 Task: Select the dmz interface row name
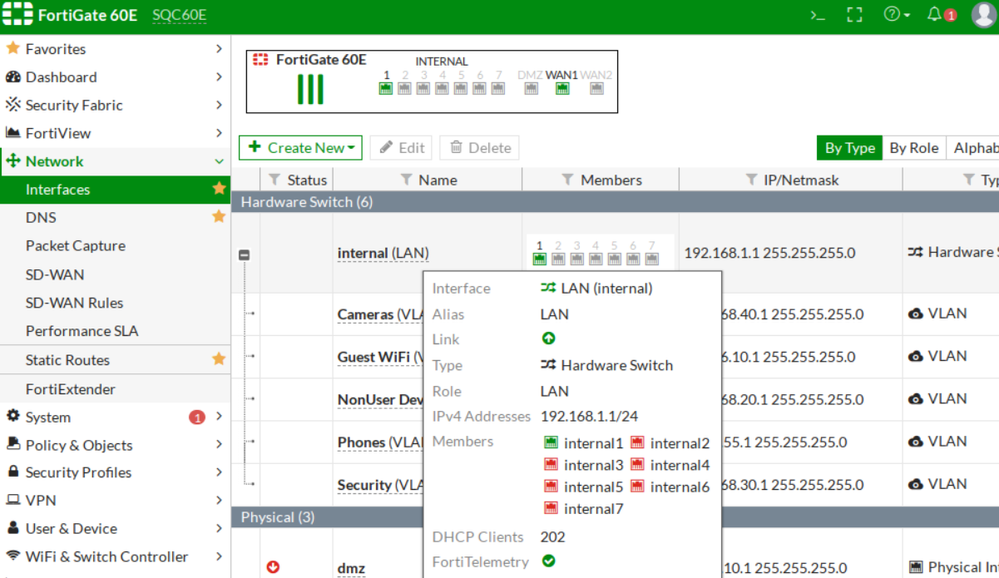(x=351, y=568)
